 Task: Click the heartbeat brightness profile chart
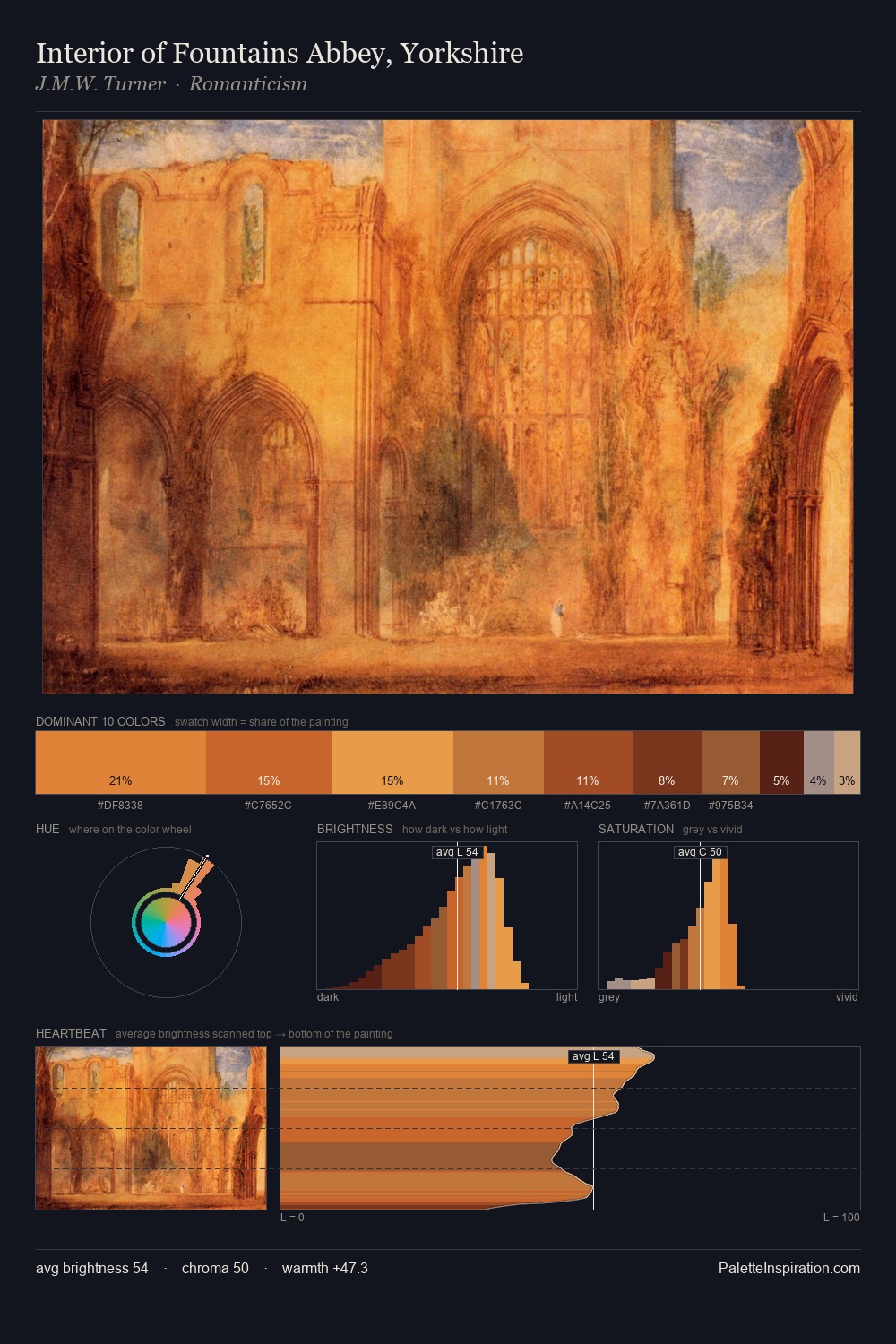pyautogui.click(x=570, y=1128)
